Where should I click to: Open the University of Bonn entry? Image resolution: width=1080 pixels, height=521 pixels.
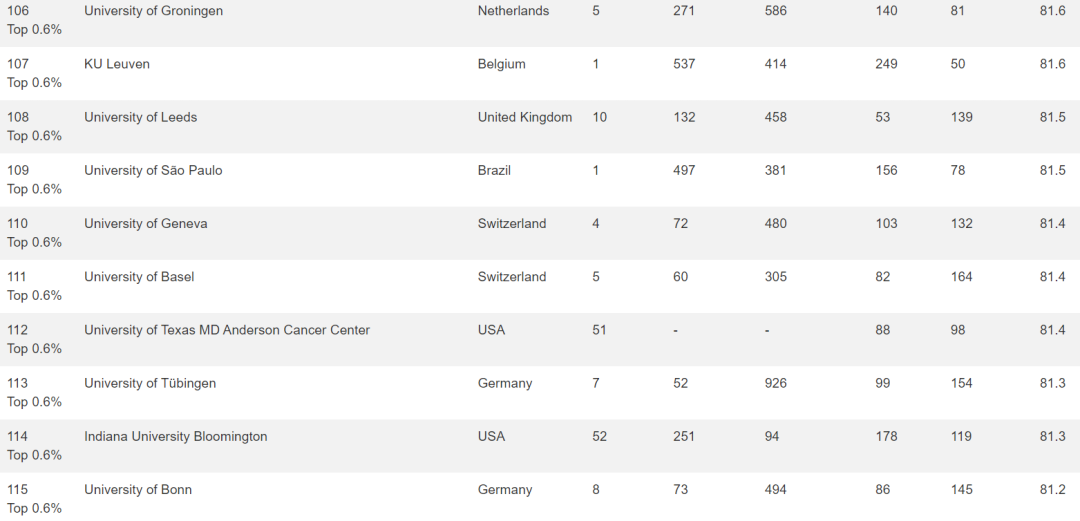[138, 489]
